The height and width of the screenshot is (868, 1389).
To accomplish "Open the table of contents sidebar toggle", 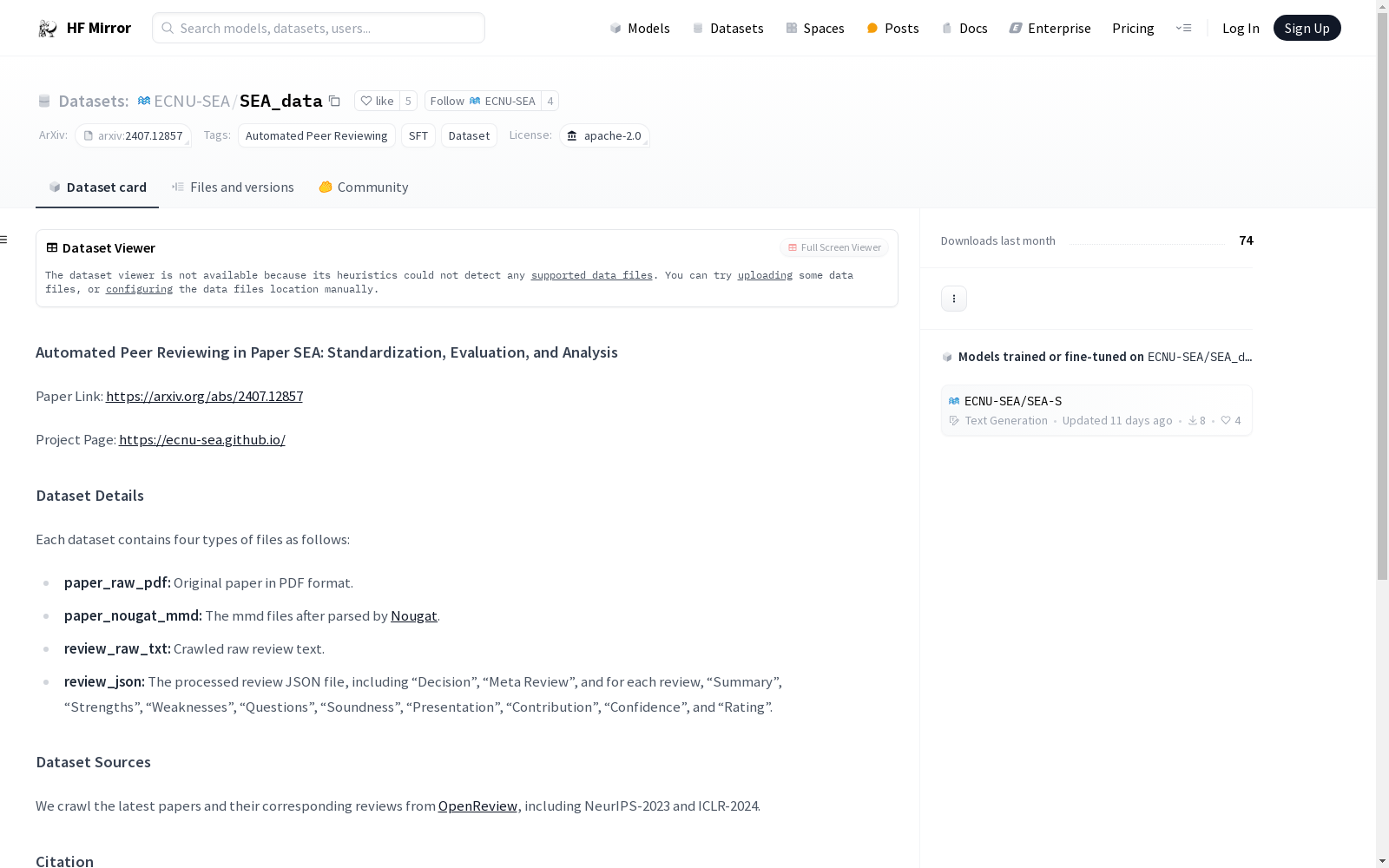I will click(4, 240).
